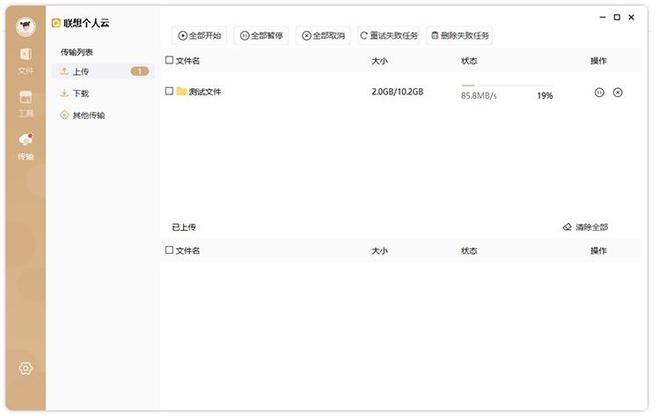Click 清除全部 to clear uploaded records

[x=585, y=227]
